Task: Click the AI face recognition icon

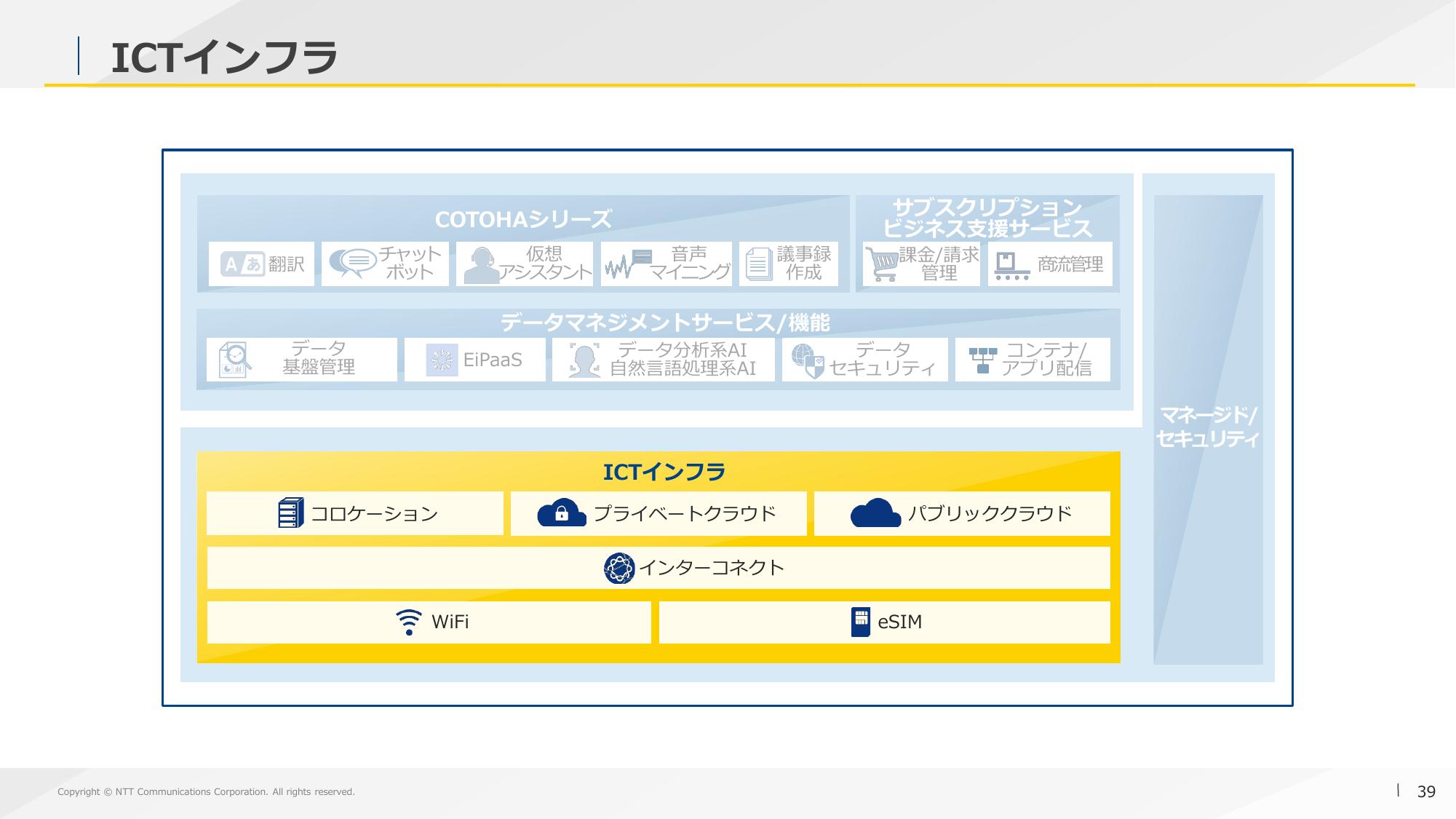Action: pos(584,360)
